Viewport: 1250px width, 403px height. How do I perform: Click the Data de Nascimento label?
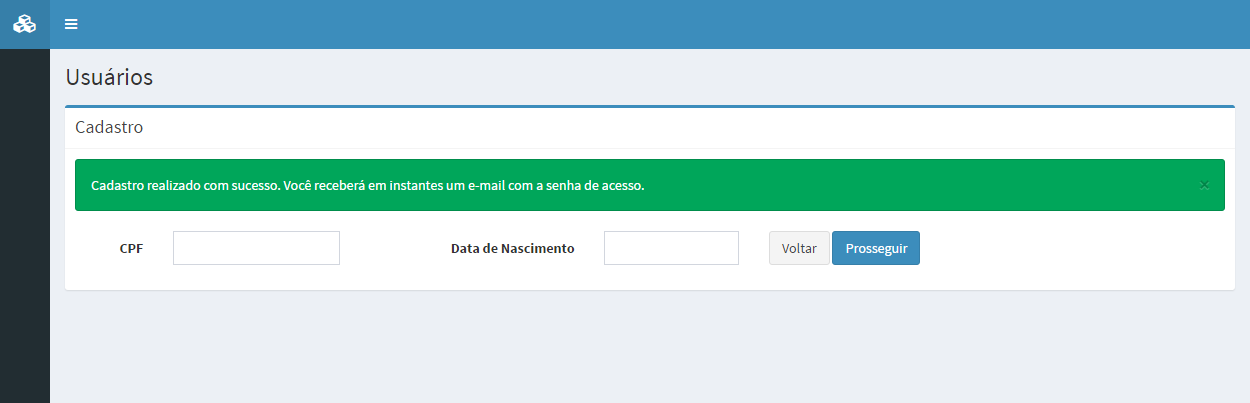(x=512, y=249)
